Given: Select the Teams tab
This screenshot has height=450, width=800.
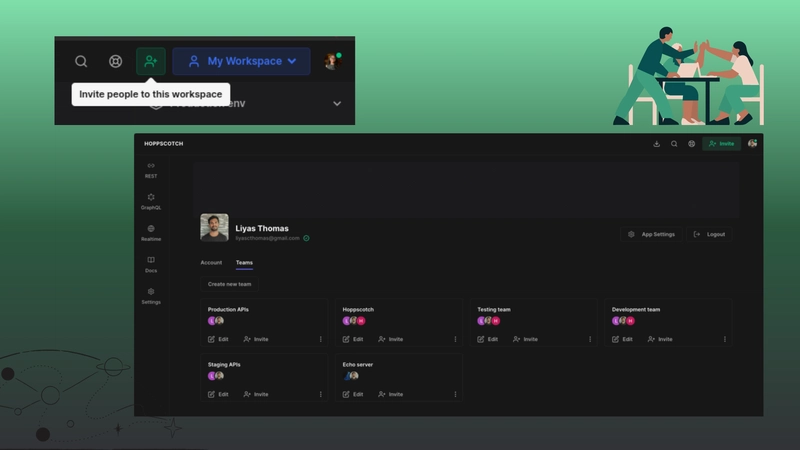Looking at the screenshot, I should click(244, 263).
